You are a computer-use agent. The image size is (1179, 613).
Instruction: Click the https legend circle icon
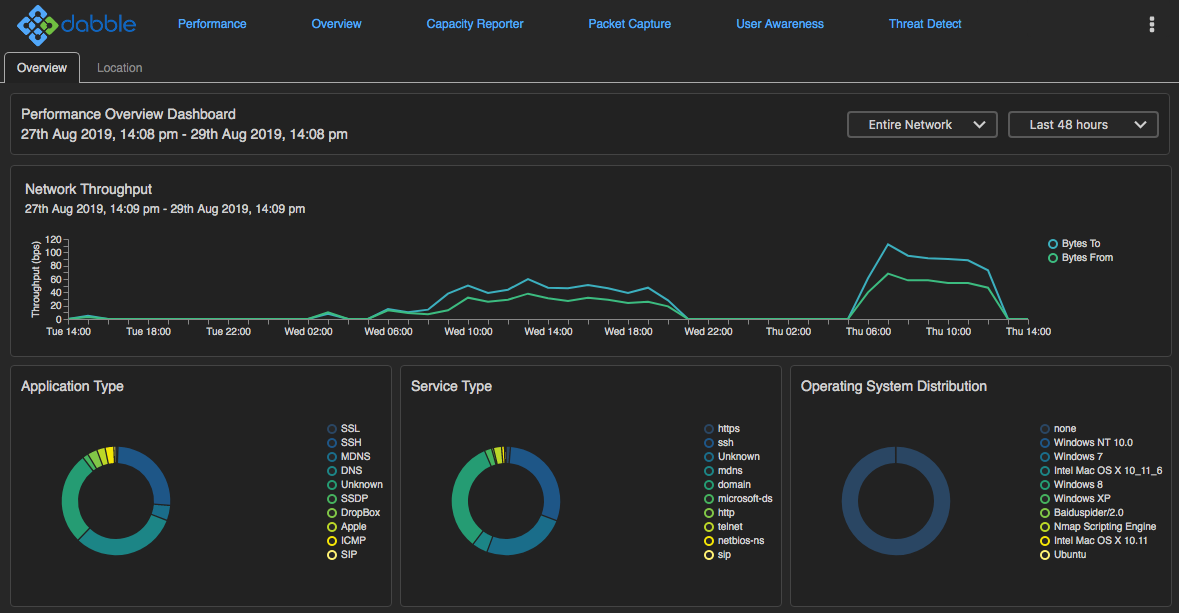tap(709, 429)
